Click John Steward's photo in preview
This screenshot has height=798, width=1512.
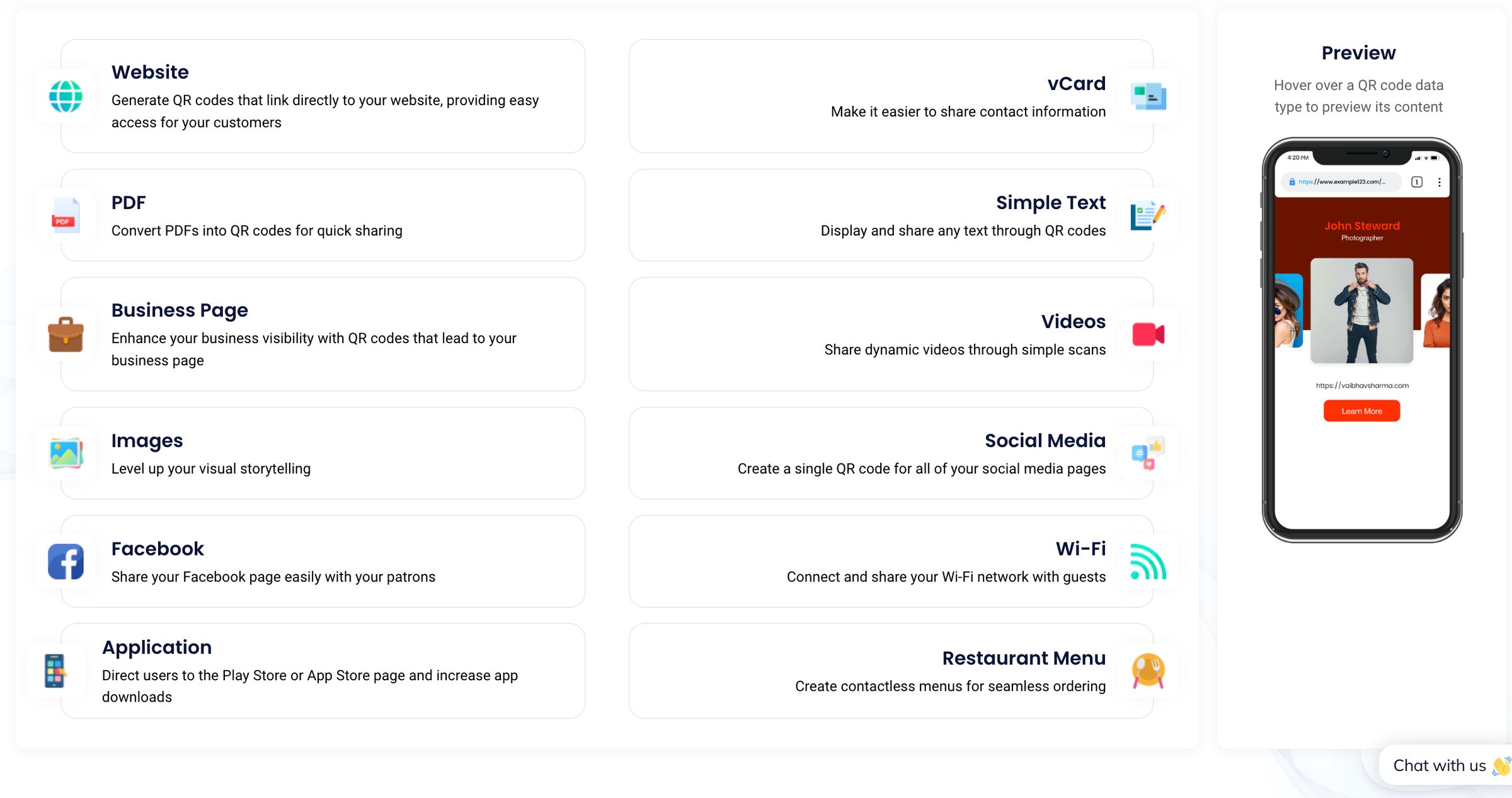click(x=1361, y=313)
